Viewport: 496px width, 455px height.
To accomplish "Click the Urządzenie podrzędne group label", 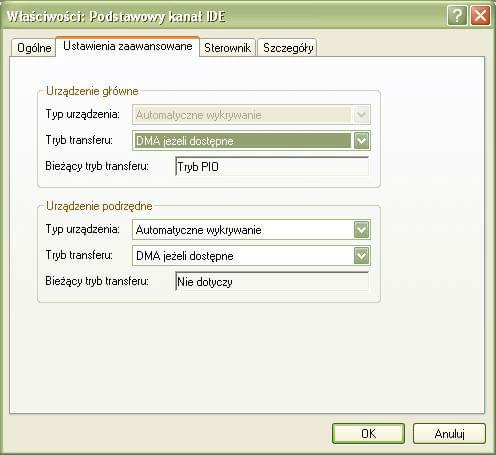I will point(99,206).
